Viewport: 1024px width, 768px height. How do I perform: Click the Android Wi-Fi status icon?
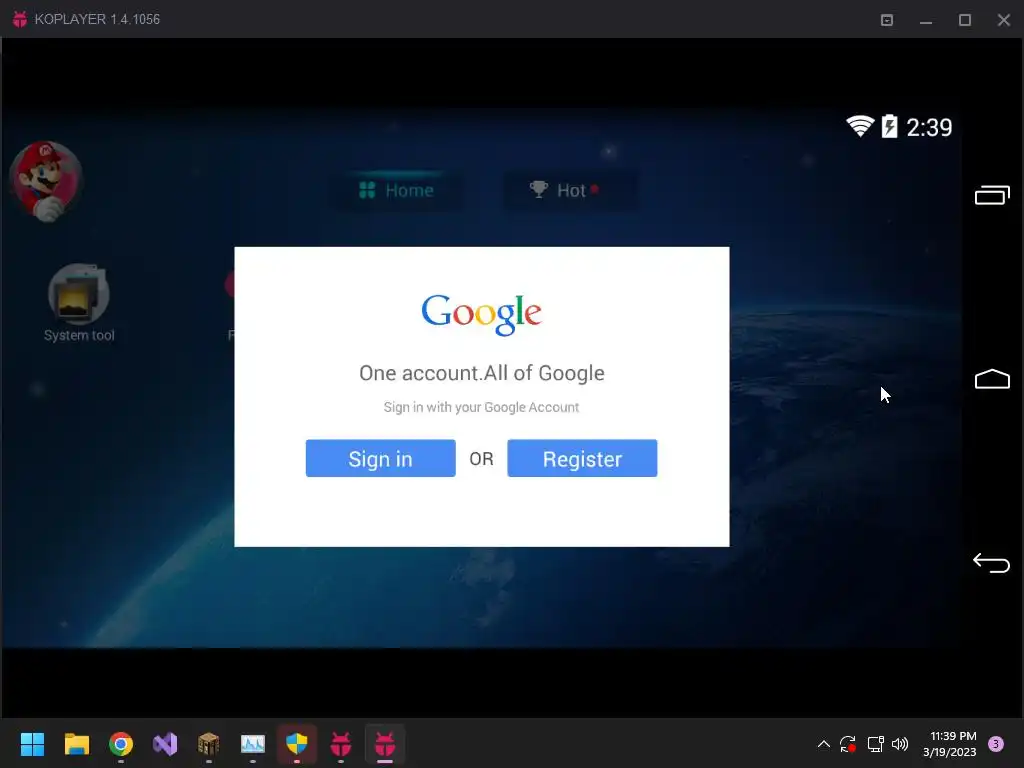[860, 126]
